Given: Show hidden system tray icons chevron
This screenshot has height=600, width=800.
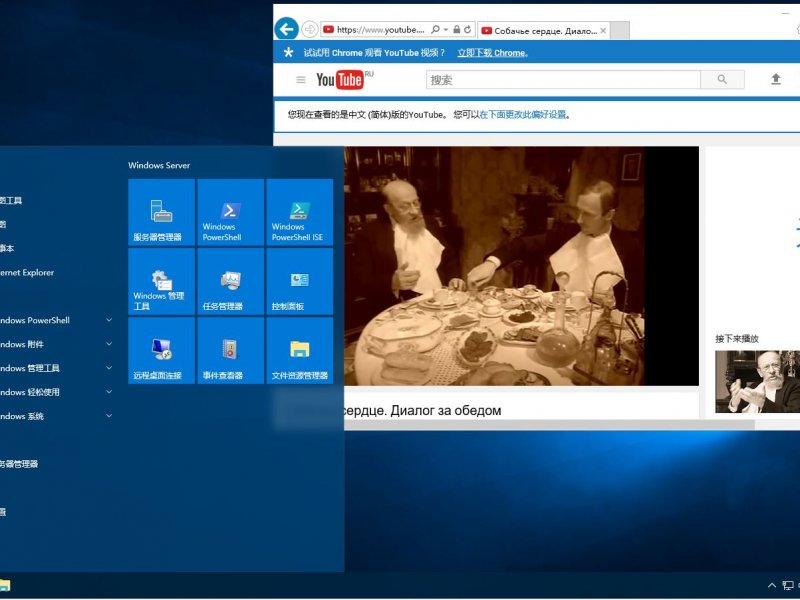Looking at the screenshot, I should tap(771, 586).
